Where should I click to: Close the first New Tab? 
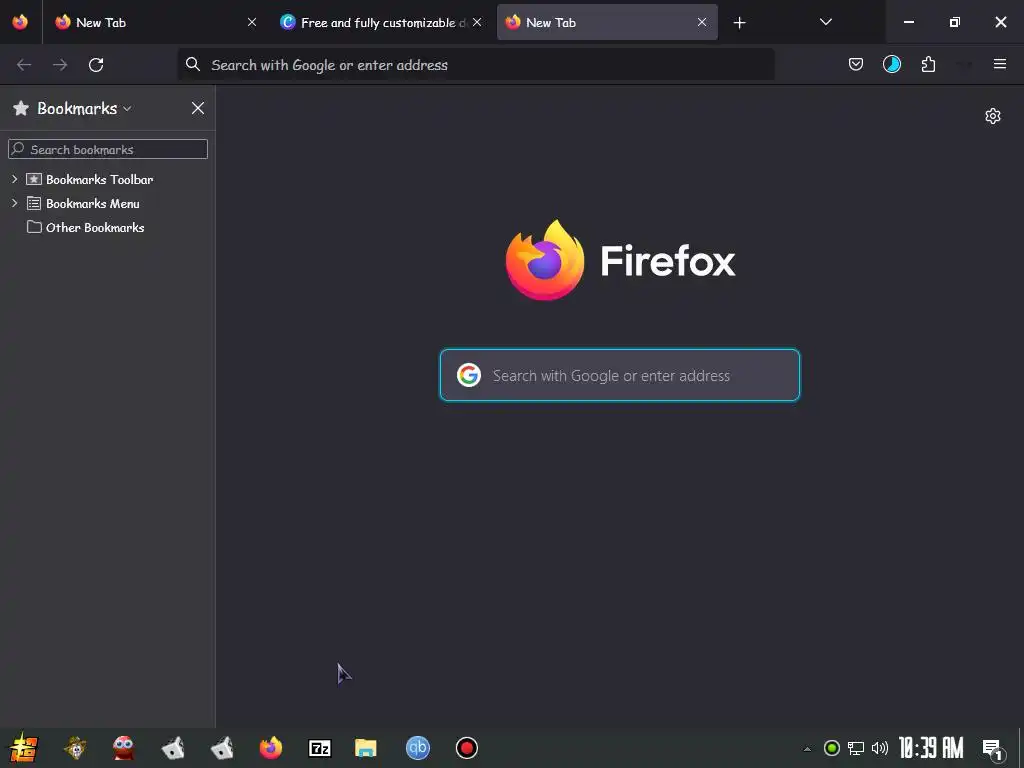click(251, 22)
